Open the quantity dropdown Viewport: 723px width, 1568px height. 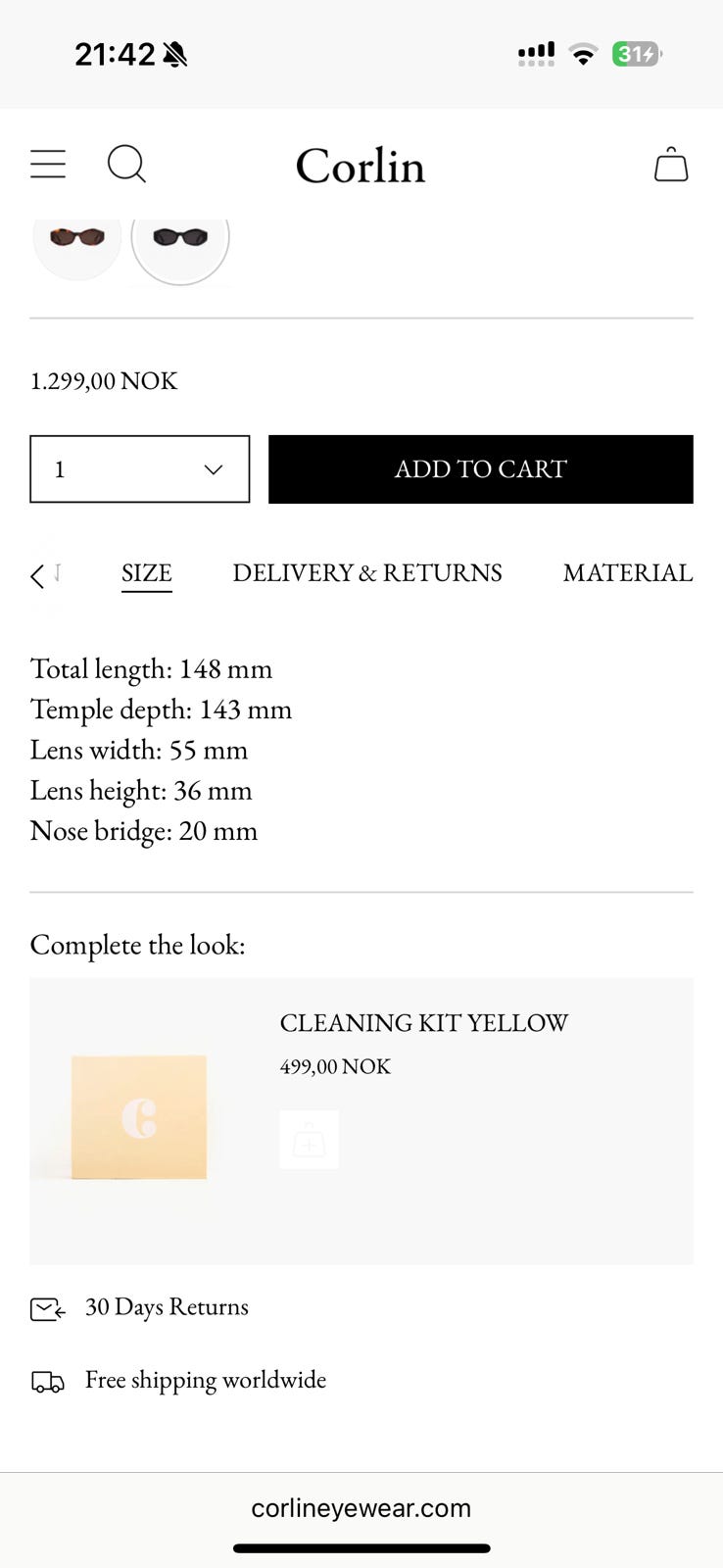140,469
